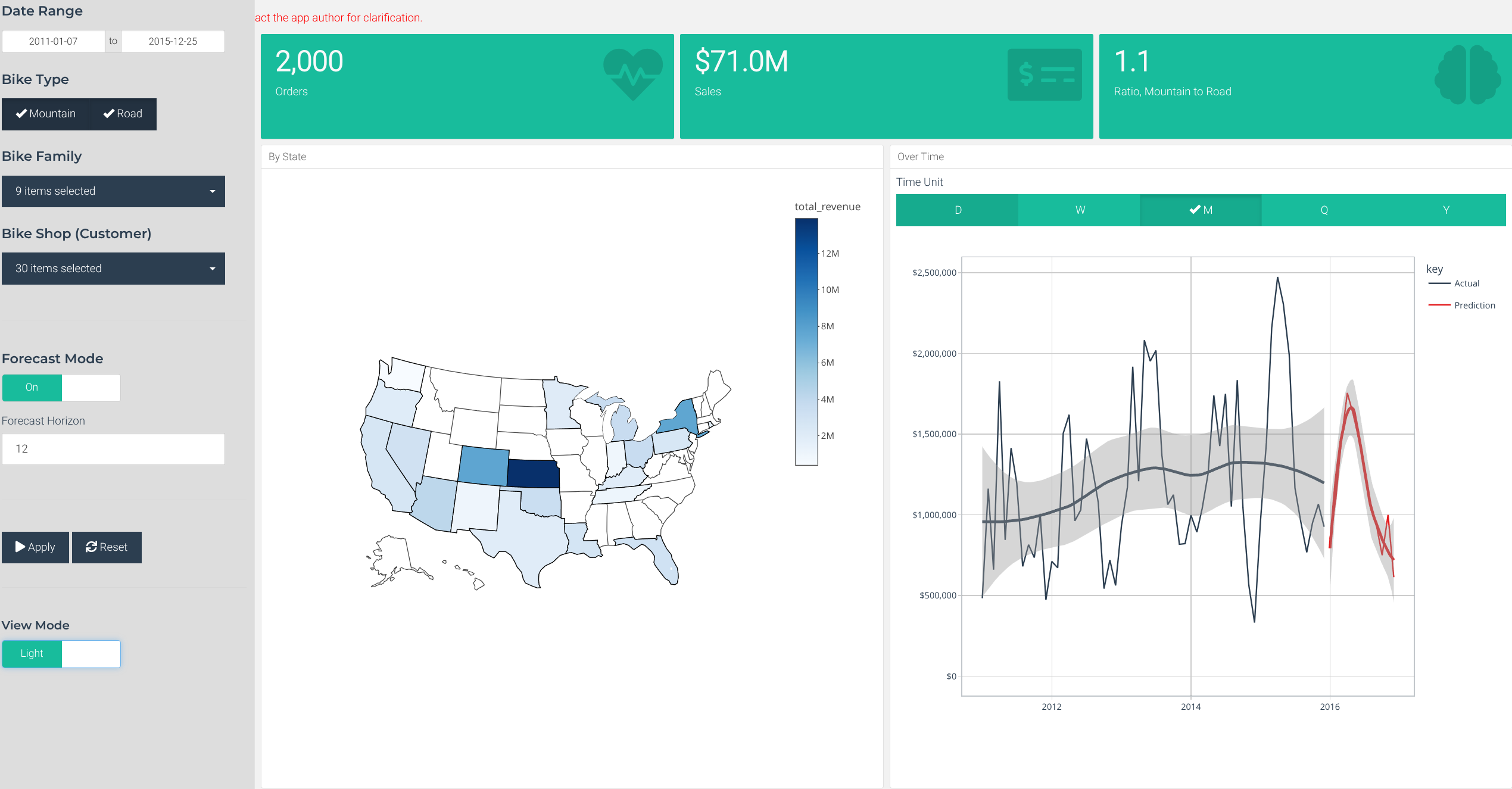
Task: Click the checkmark icon beside Mountain
Action: pyautogui.click(x=22, y=113)
